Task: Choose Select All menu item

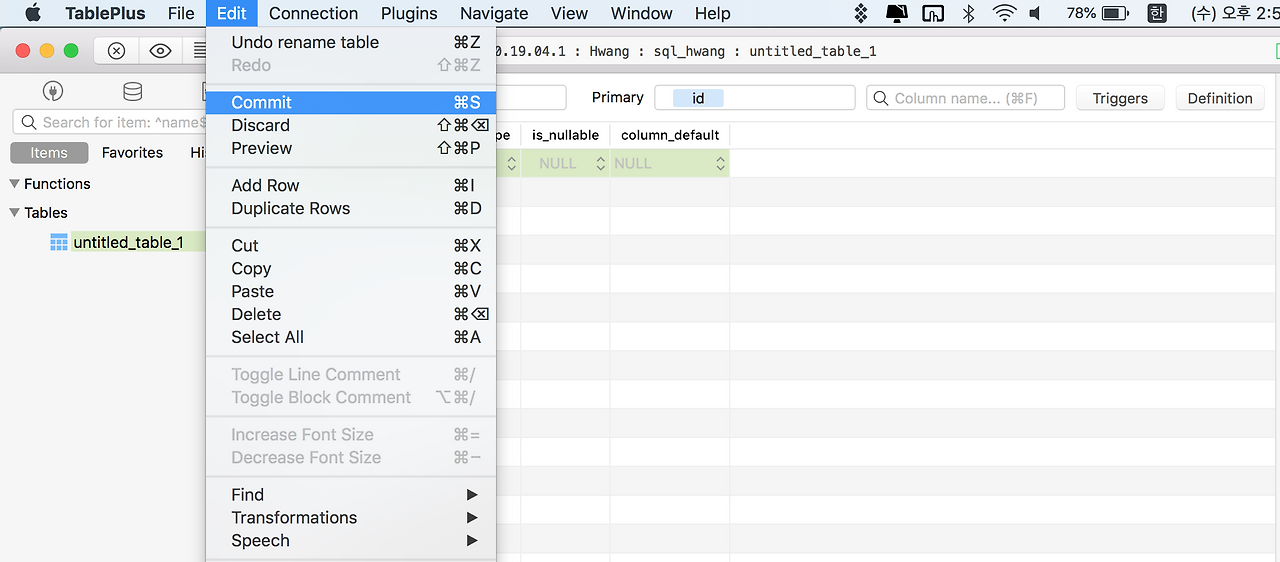Action: pos(350,337)
